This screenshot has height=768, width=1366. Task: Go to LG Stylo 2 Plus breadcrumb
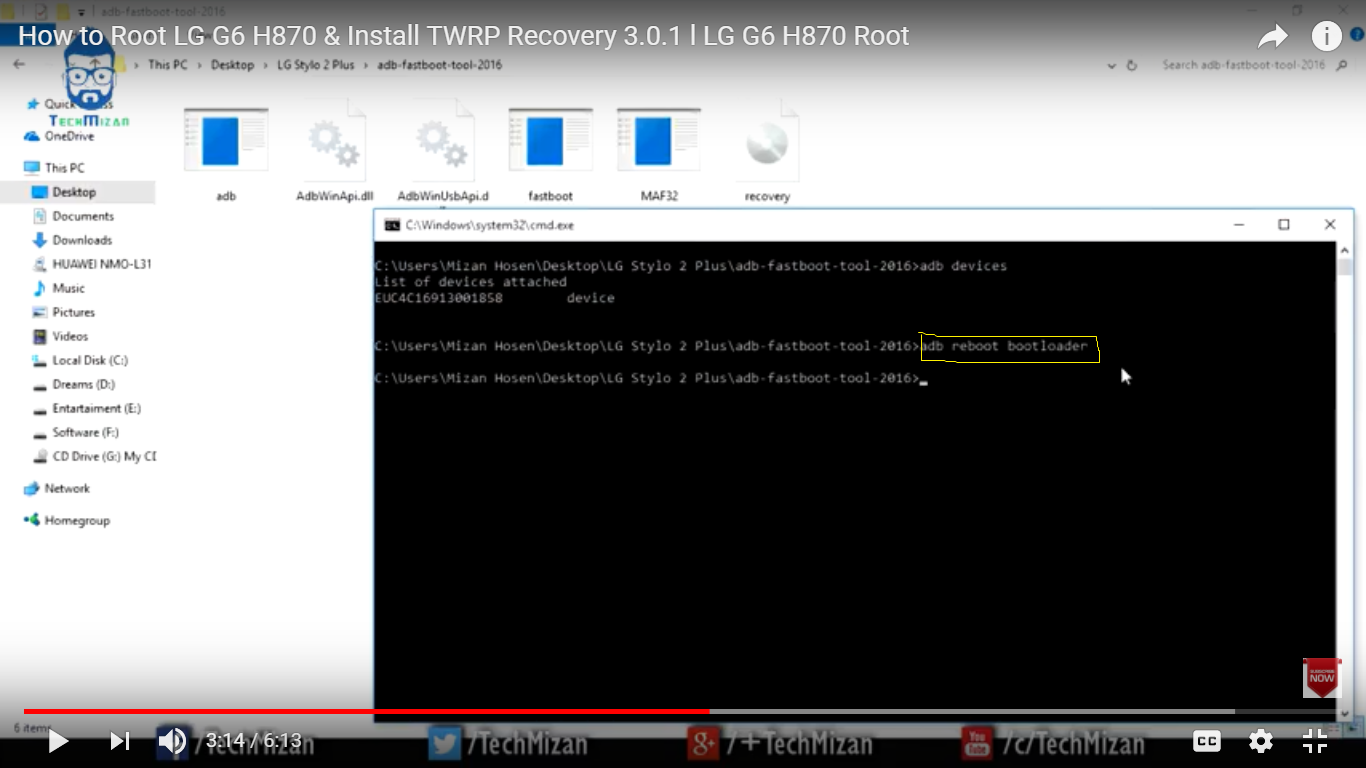point(316,65)
